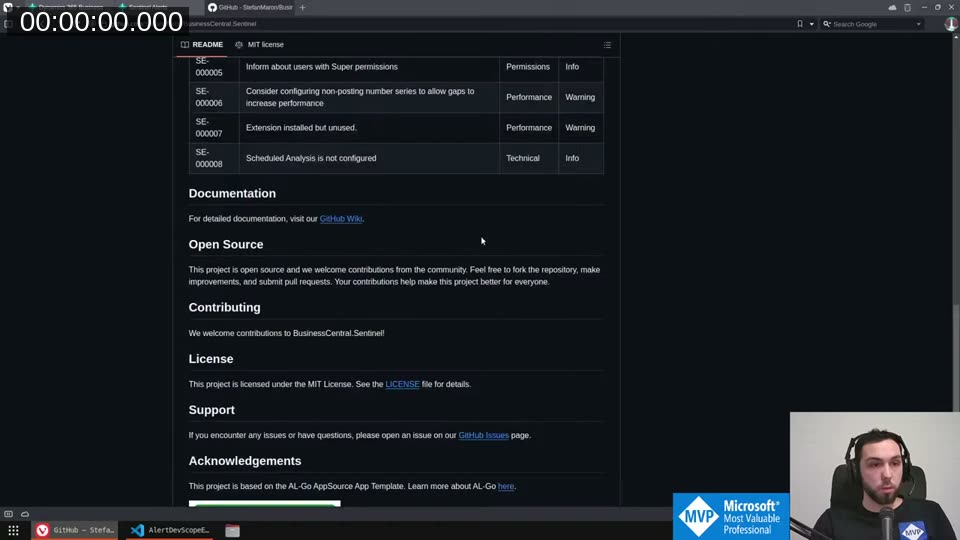Switch to Vivaldi GitHub taskbar window

[x=75, y=530]
